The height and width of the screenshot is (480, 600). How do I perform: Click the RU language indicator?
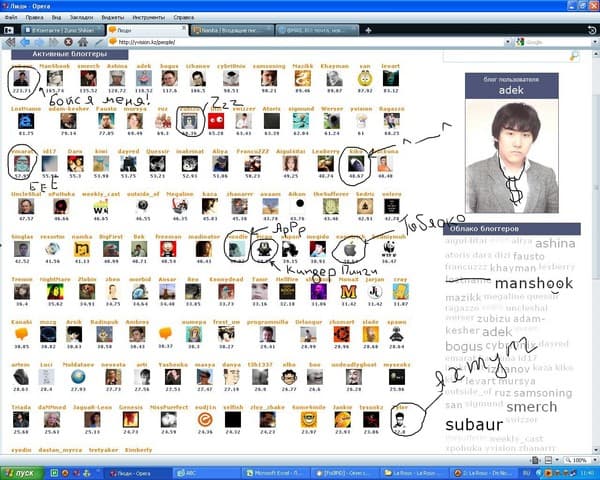click(x=527, y=473)
